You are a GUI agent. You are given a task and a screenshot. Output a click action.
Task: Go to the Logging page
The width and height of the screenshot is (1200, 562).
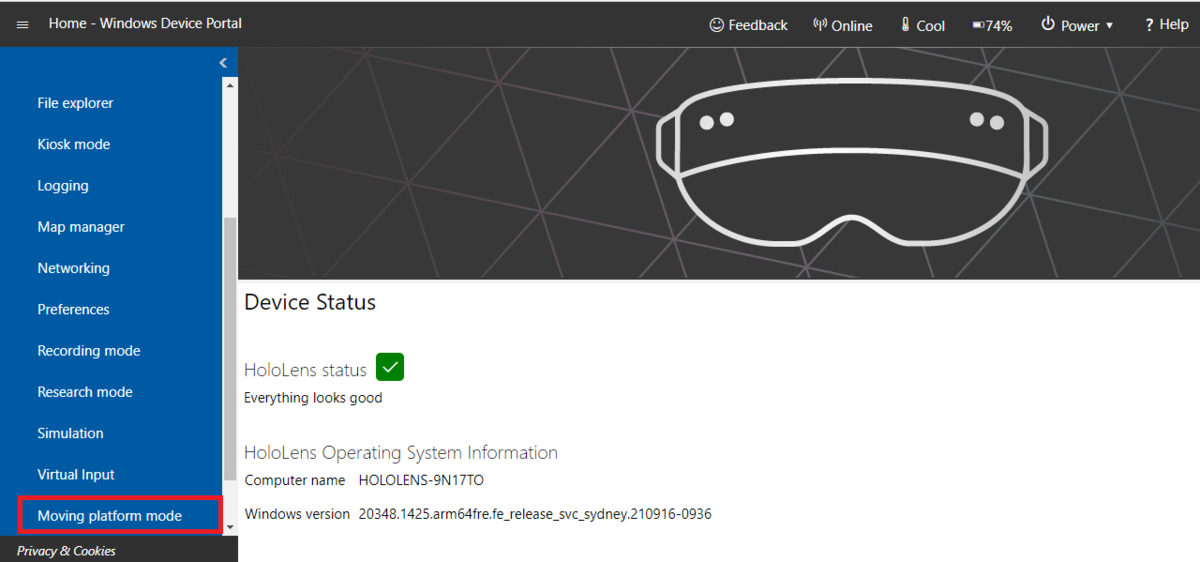click(63, 186)
